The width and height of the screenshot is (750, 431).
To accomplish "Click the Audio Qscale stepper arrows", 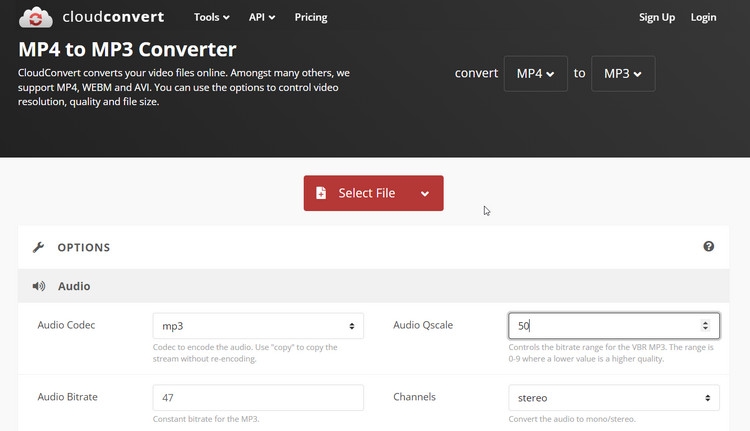I will (x=705, y=326).
